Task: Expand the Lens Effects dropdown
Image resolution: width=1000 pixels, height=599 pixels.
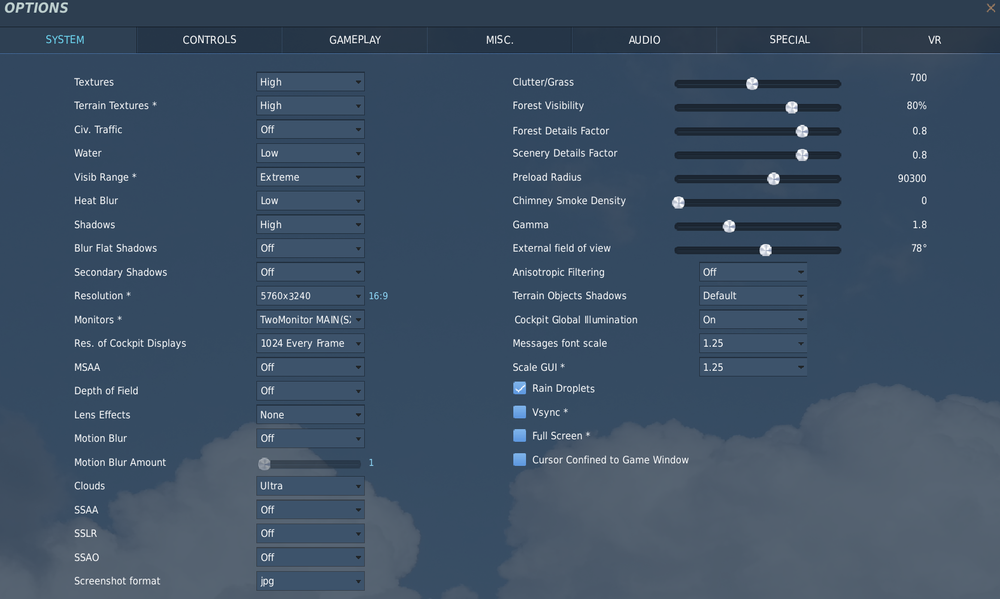Action: [x=310, y=415]
